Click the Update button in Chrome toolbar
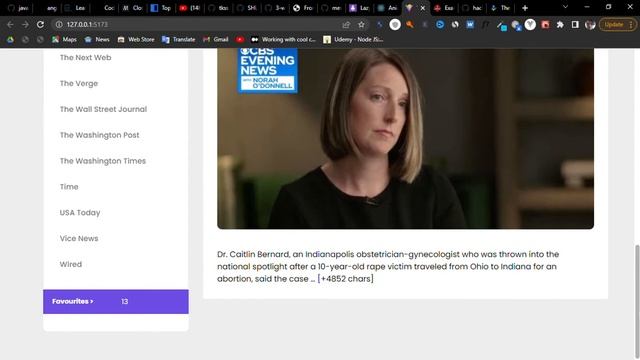Viewport: 640px width, 360px height. point(618,24)
